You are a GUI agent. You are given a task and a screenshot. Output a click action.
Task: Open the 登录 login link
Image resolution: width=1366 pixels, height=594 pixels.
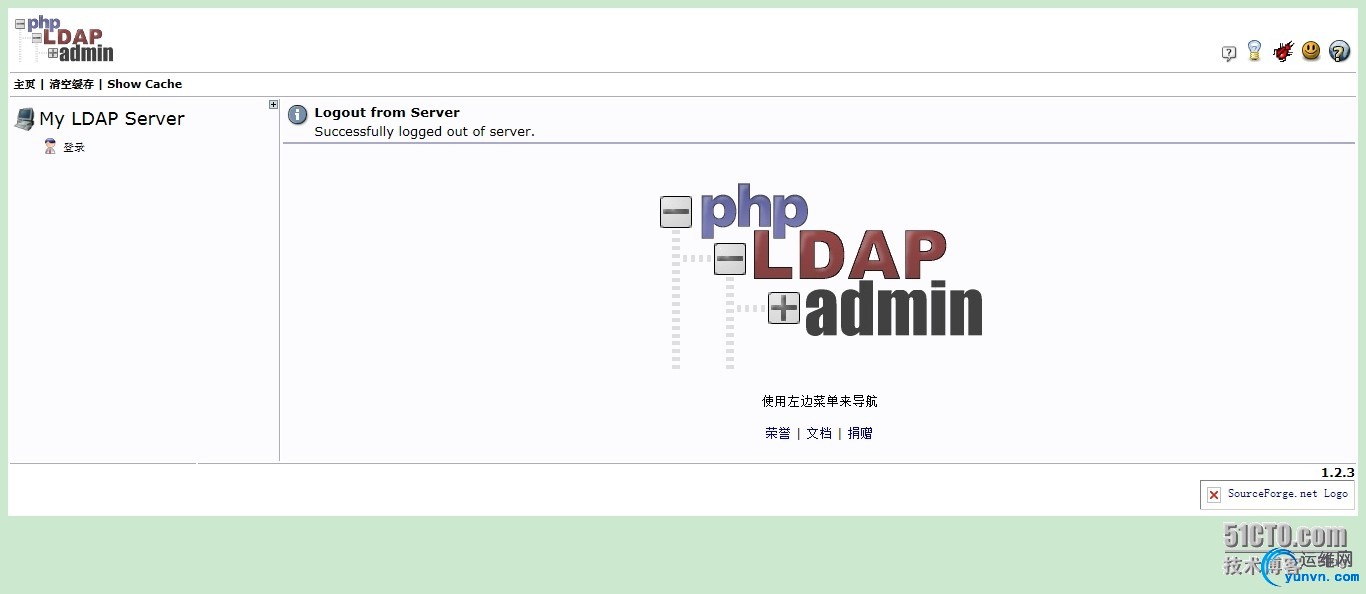point(74,148)
